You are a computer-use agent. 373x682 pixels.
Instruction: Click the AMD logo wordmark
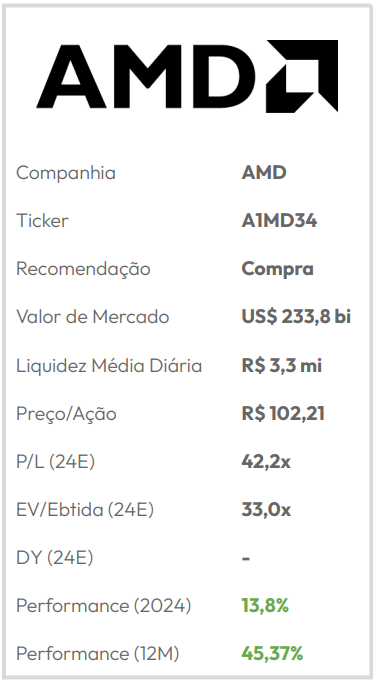tap(146, 76)
